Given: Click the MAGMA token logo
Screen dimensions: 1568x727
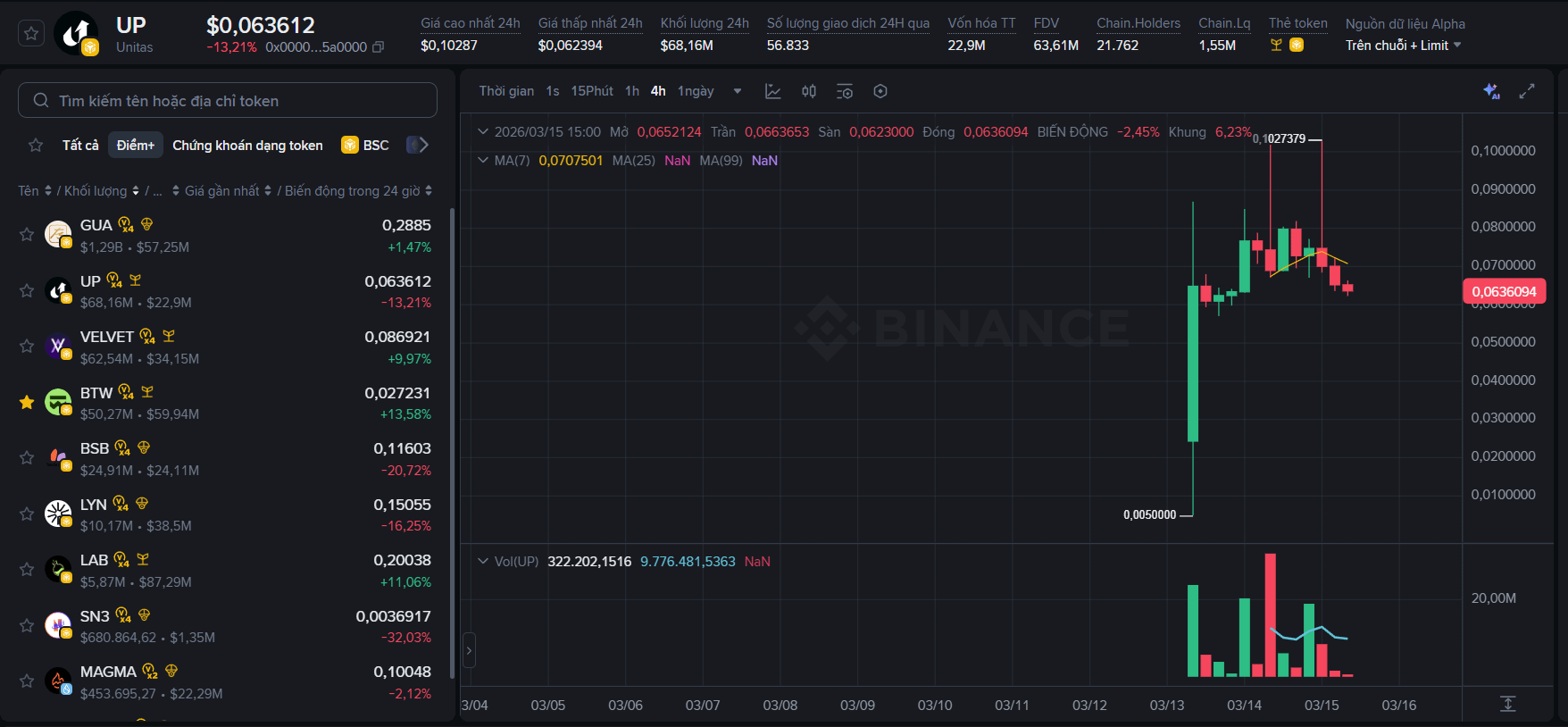Looking at the screenshot, I should pos(58,681).
